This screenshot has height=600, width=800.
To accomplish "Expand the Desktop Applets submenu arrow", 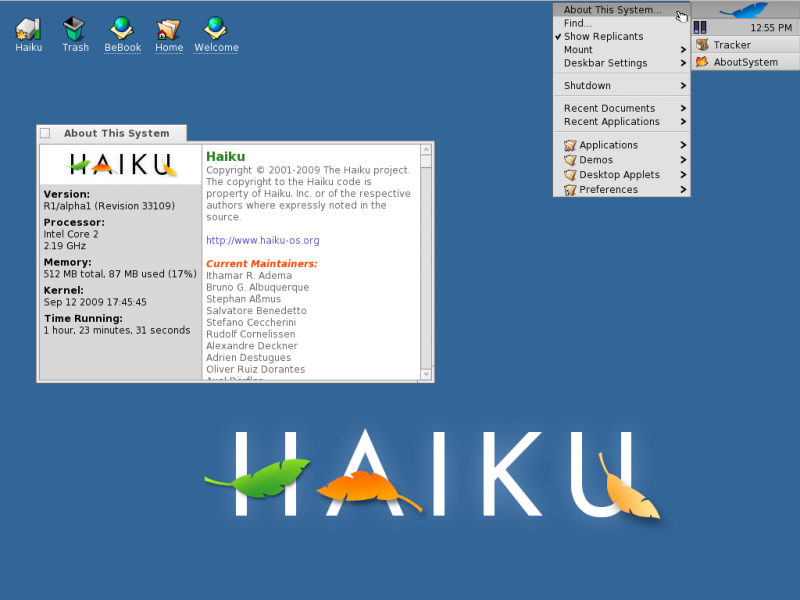I will tap(683, 174).
